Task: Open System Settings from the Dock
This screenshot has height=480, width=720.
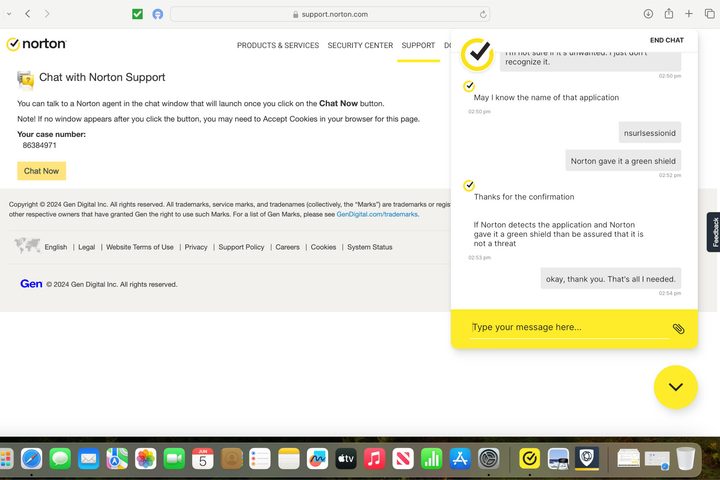Action: coord(489,458)
